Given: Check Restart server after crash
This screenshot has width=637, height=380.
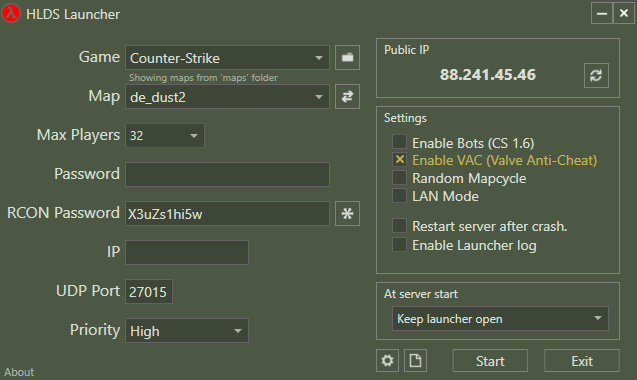Looking at the screenshot, I should (399, 226).
